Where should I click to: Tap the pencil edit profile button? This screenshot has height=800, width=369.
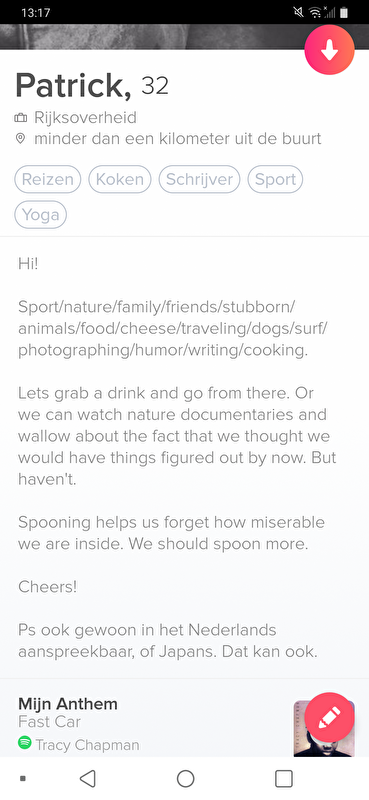pyautogui.click(x=329, y=717)
